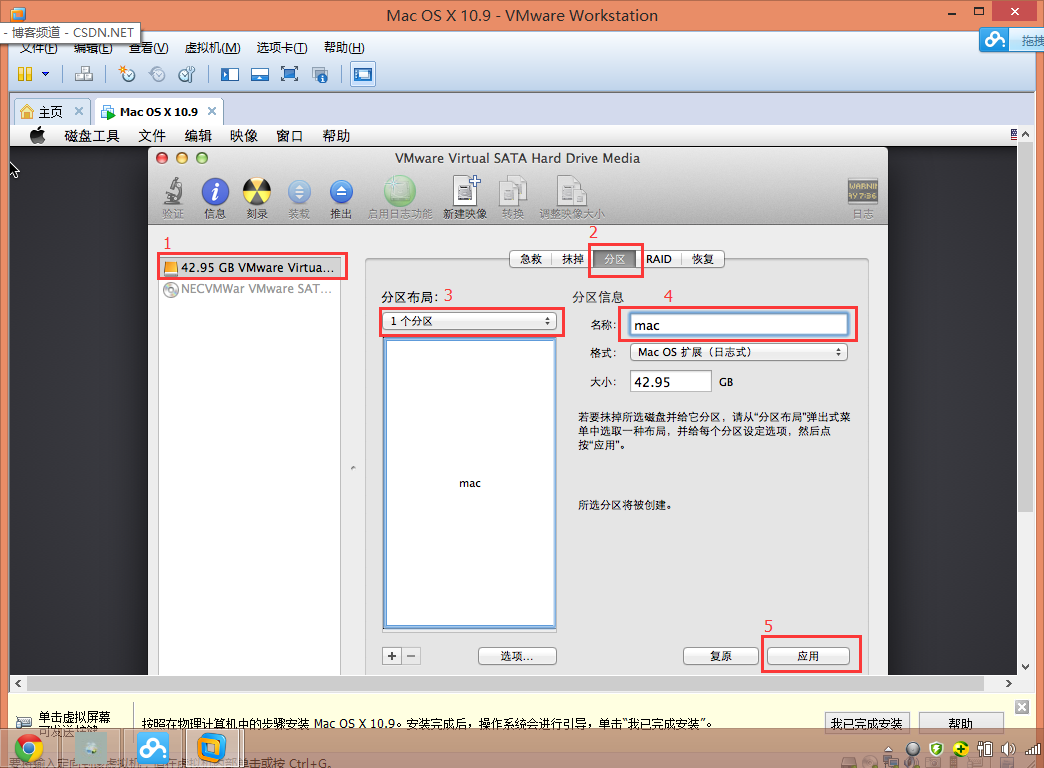The height and width of the screenshot is (768, 1044).
Task: Click the Burn radiation icon
Action: (257, 192)
